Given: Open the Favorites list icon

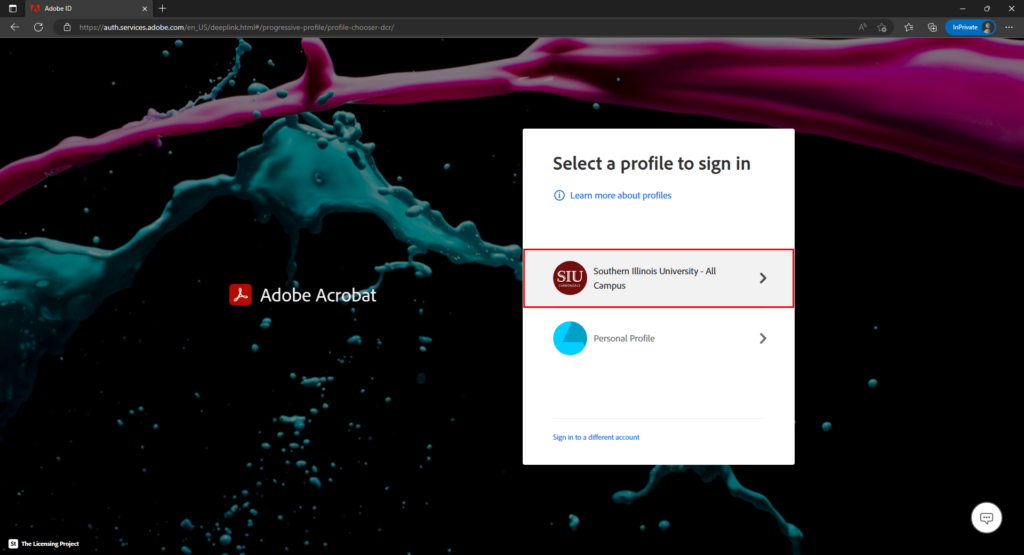Looking at the screenshot, I should click(x=908, y=27).
